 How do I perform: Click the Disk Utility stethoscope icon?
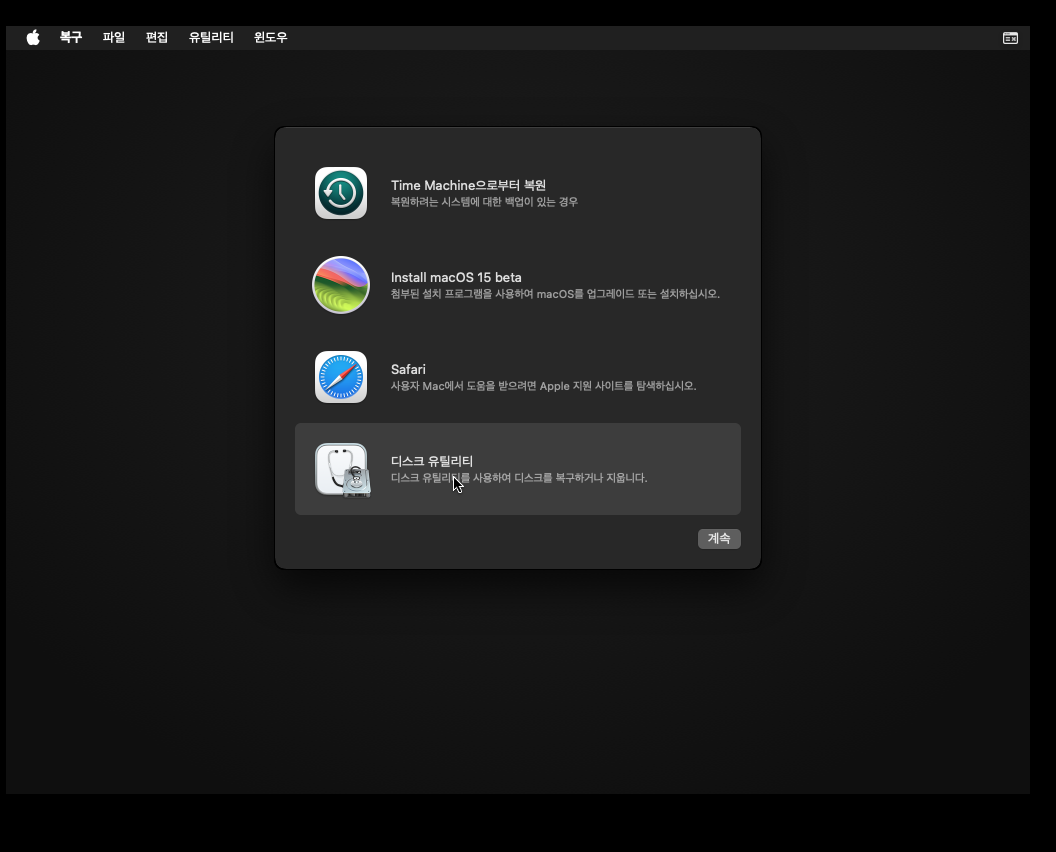[343, 470]
